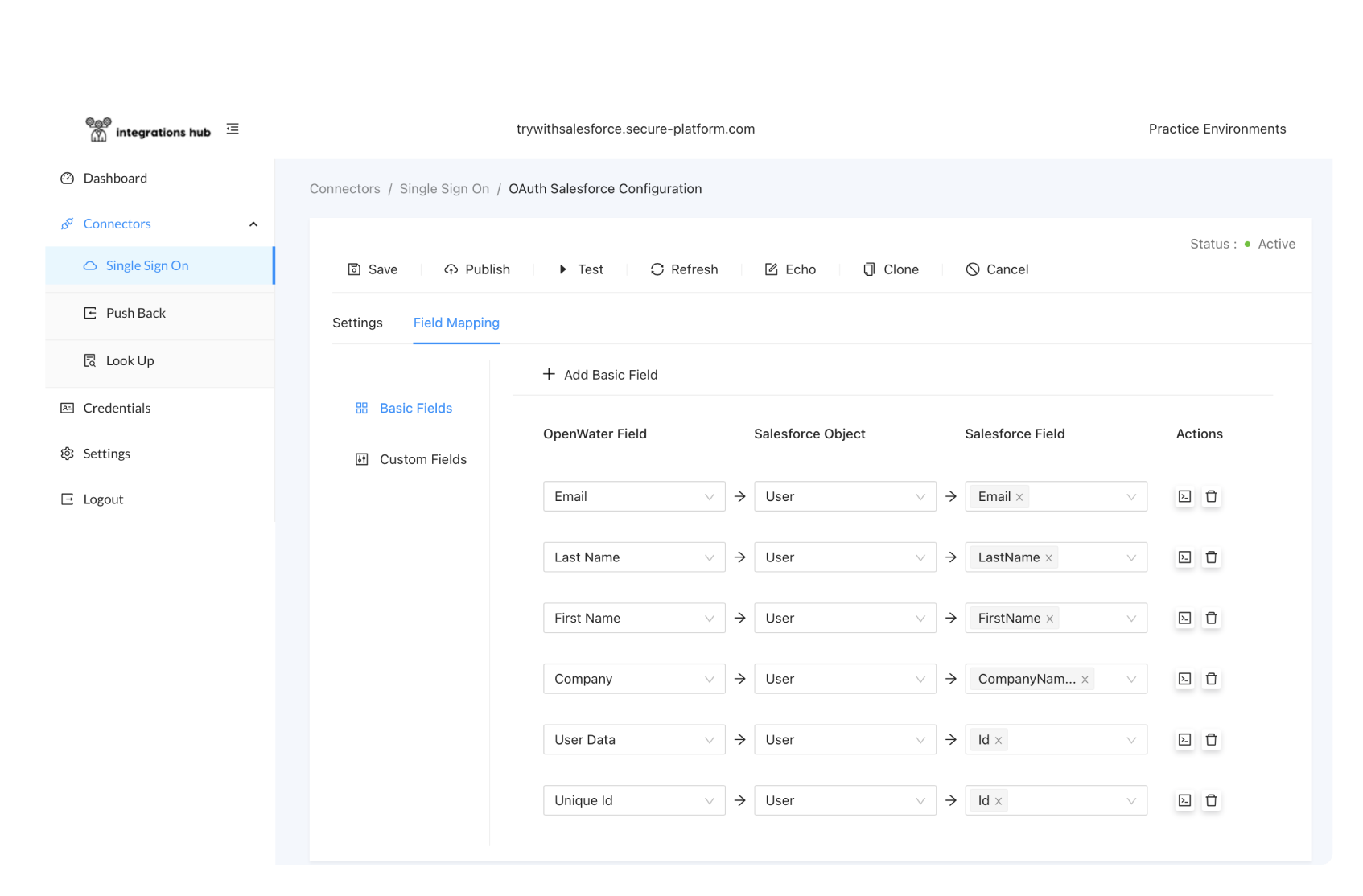Remove the FirstName tag from Salesforce Field
Screen dimensions: 1363x896
pos(1049,619)
